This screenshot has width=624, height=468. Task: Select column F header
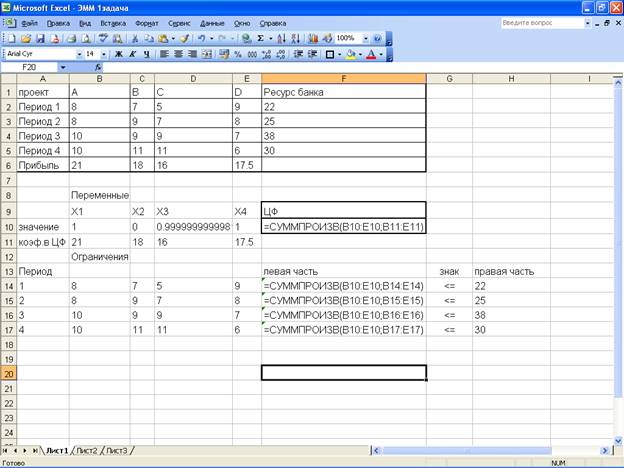[343, 78]
